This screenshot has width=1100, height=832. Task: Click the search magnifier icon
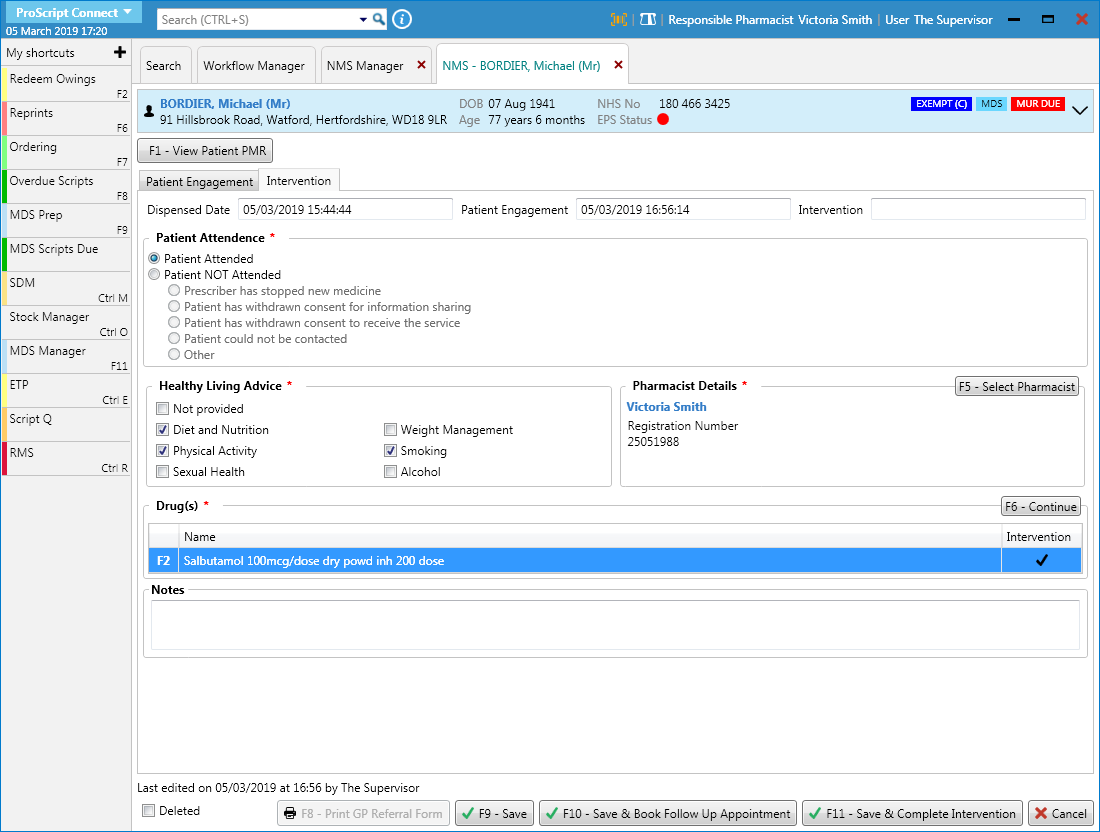(x=379, y=19)
